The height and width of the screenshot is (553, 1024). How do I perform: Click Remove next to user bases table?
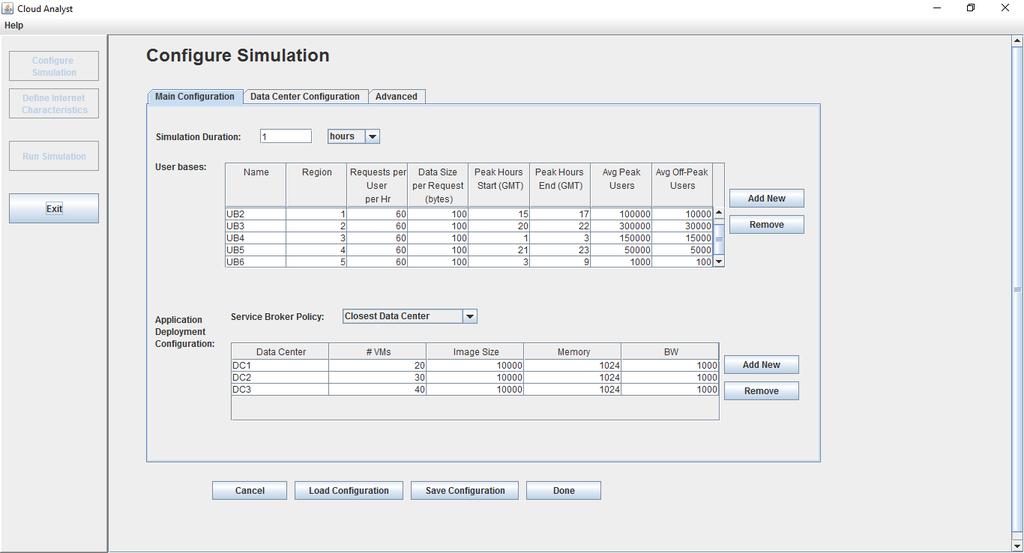767,225
